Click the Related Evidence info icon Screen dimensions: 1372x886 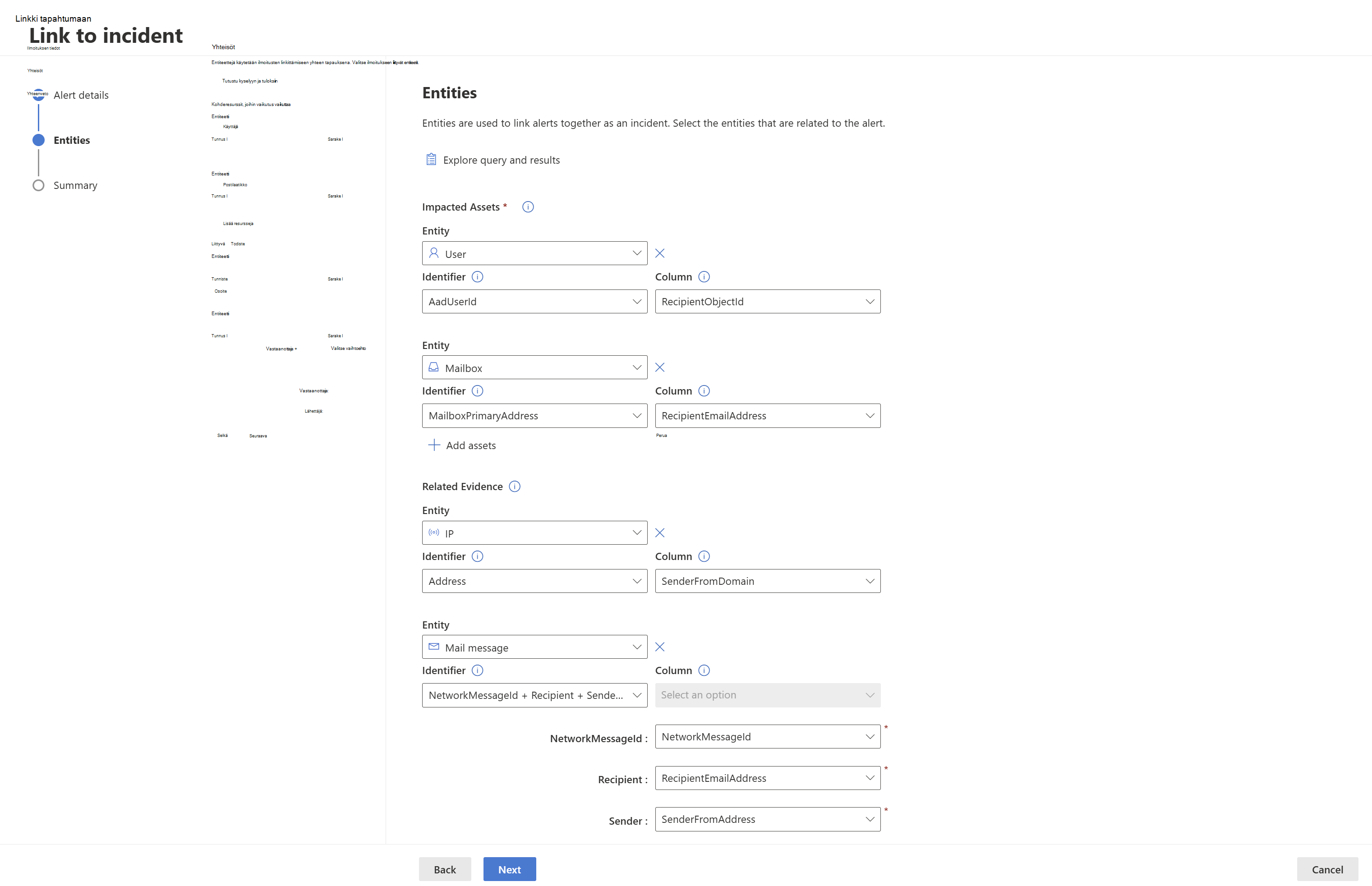coord(515,487)
